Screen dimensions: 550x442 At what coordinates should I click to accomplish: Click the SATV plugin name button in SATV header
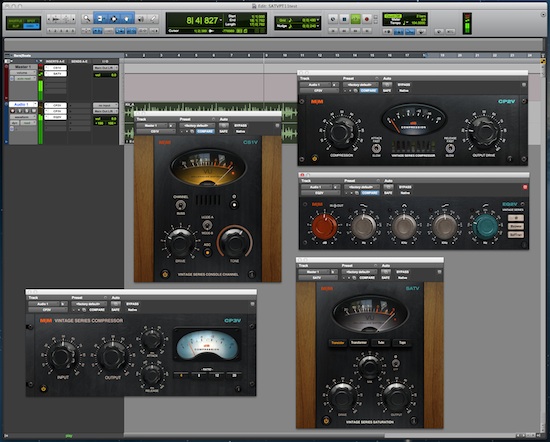318,278
